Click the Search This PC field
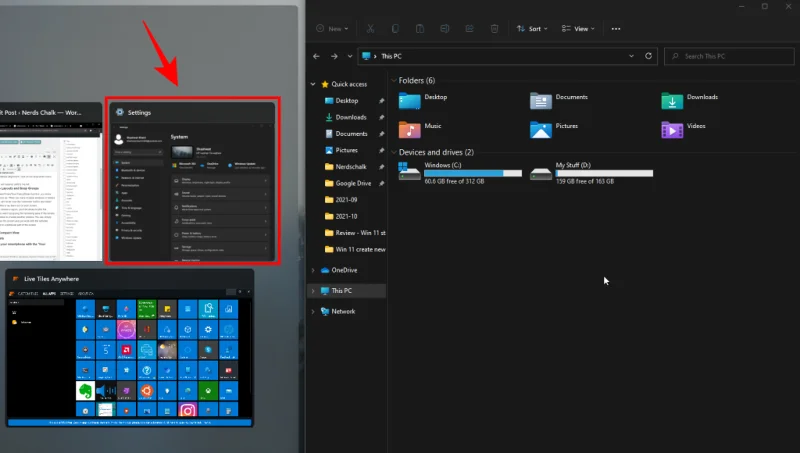Image resolution: width=800 pixels, height=453 pixels. tap(729, 56)
